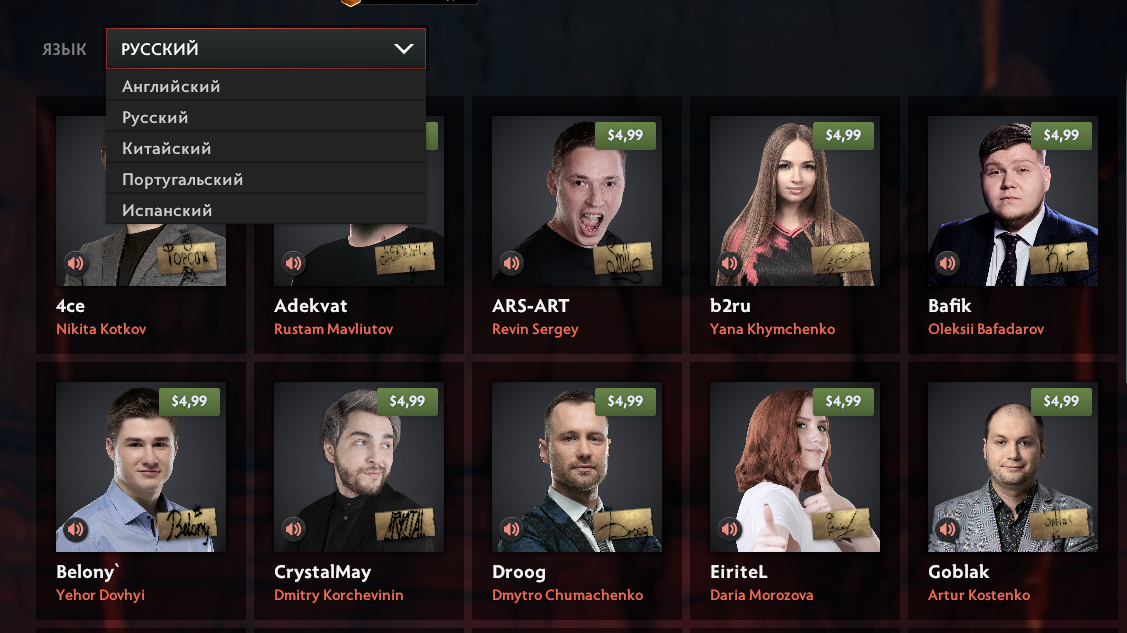Click EiriteL's autograph sticker

tap(841, 523)
